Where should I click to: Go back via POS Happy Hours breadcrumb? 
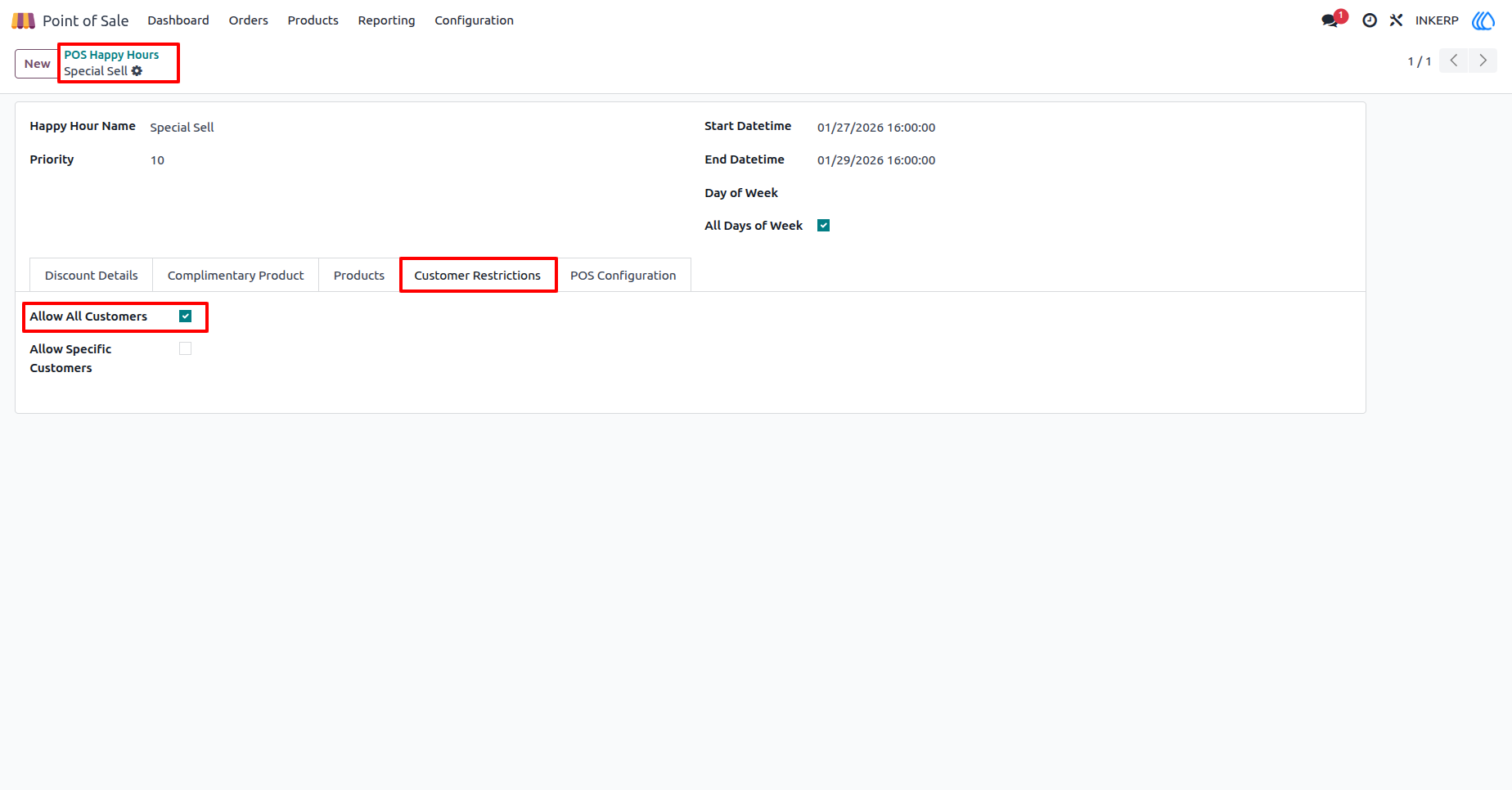(112, 55)
